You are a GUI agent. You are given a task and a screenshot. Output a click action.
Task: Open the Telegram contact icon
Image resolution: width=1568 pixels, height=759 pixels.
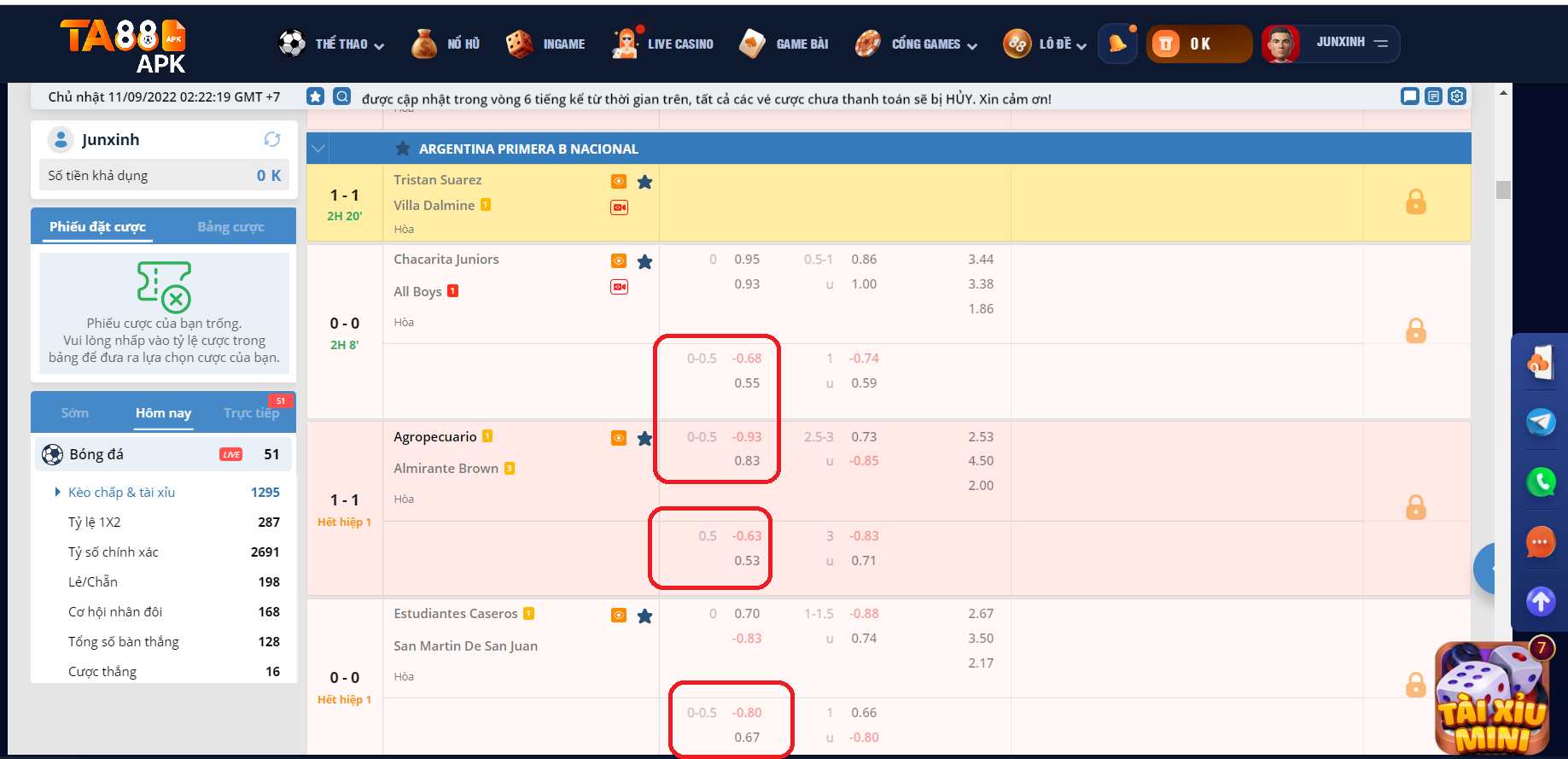tap(1541, 422)
